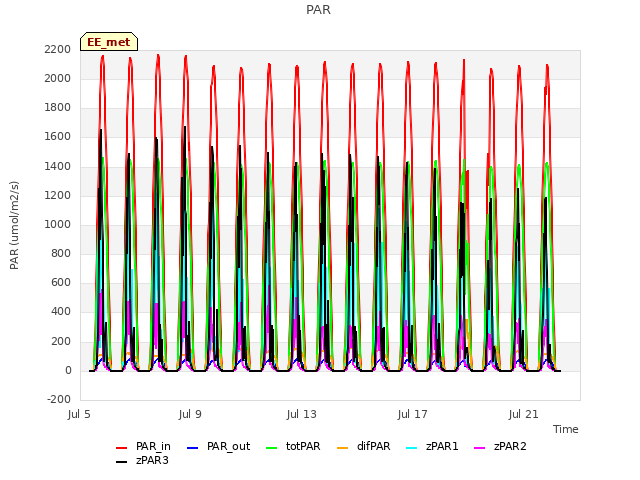The height and width of the screenshot is (480, 640).
Task: Click the 600 y-axis tick label
Action: [61, 283]
